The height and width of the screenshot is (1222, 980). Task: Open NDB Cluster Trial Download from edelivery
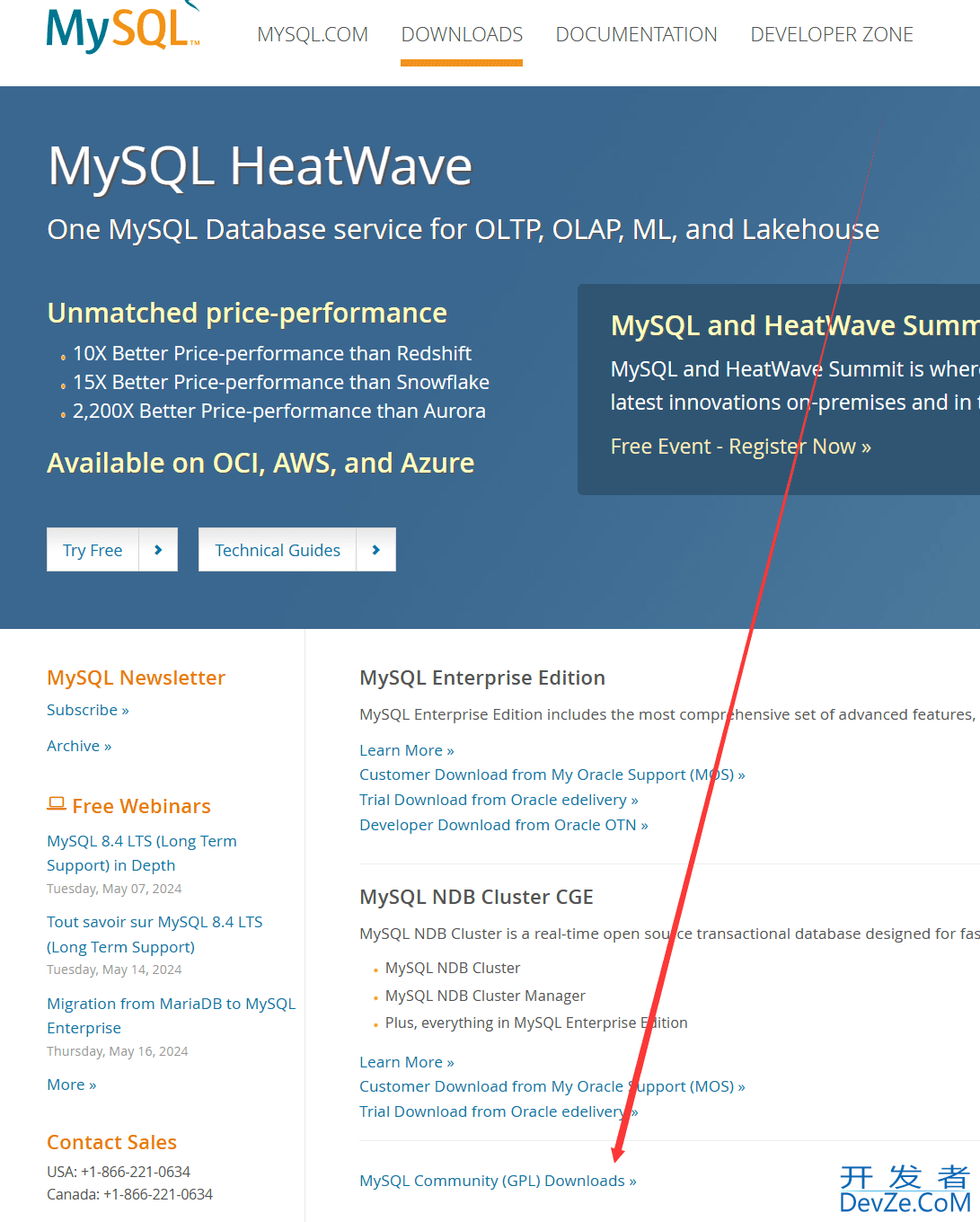(499, 1111)
